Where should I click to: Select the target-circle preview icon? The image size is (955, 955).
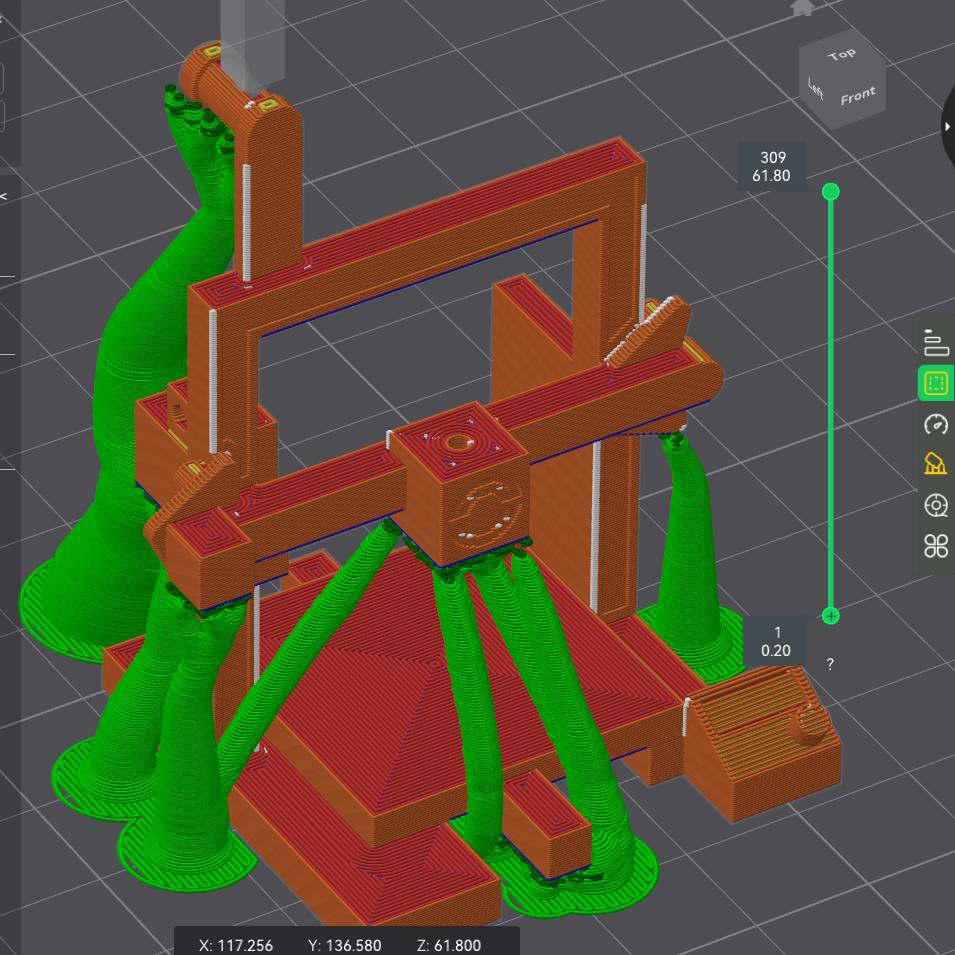coord(936,506)
